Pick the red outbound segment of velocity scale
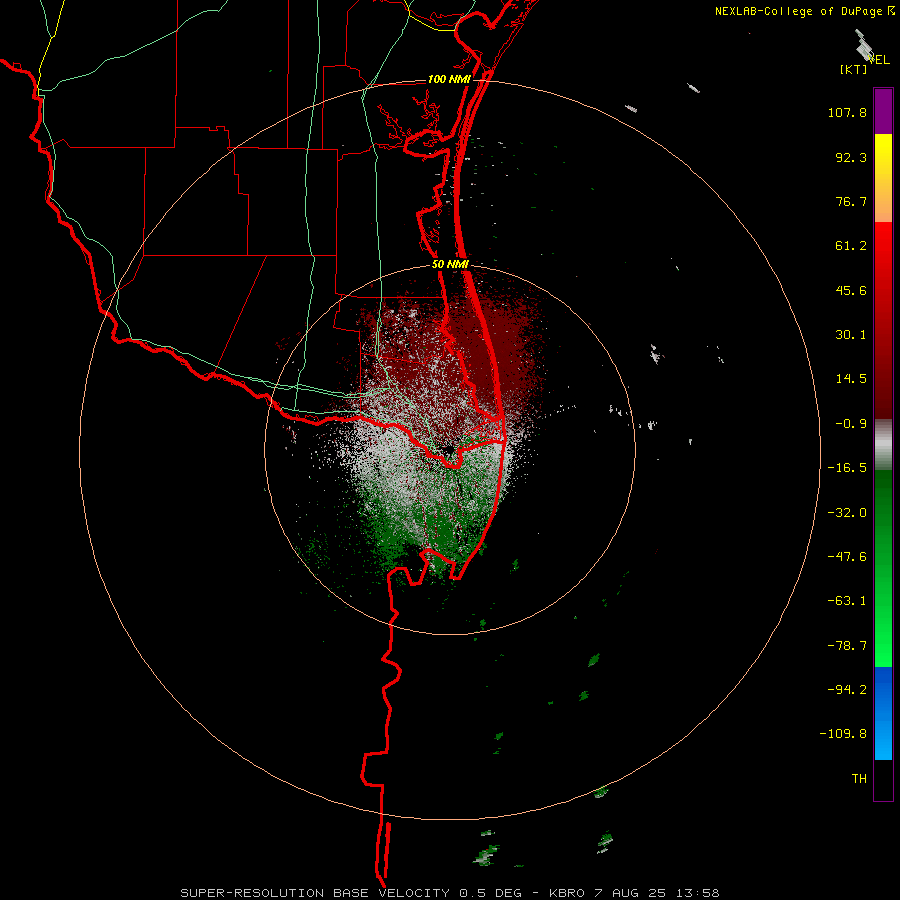 883,320
